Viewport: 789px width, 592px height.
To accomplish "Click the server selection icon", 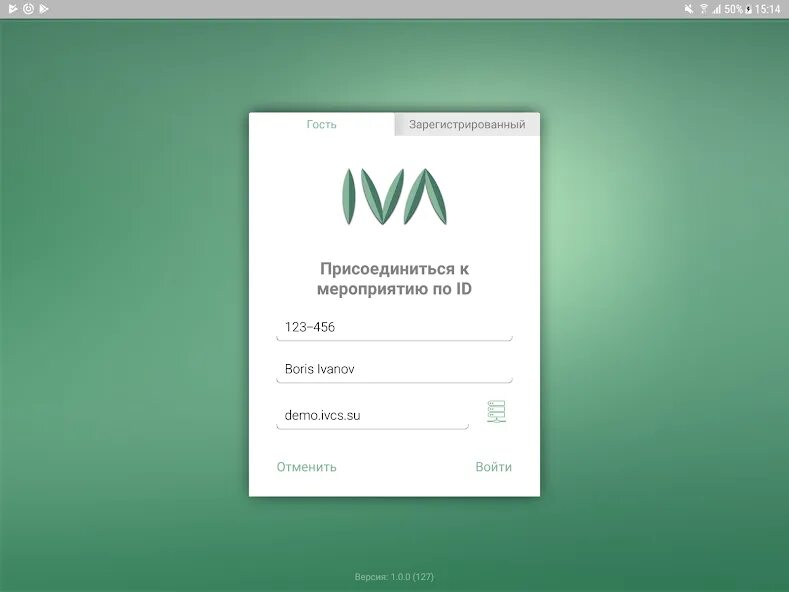I will (497, 412).
